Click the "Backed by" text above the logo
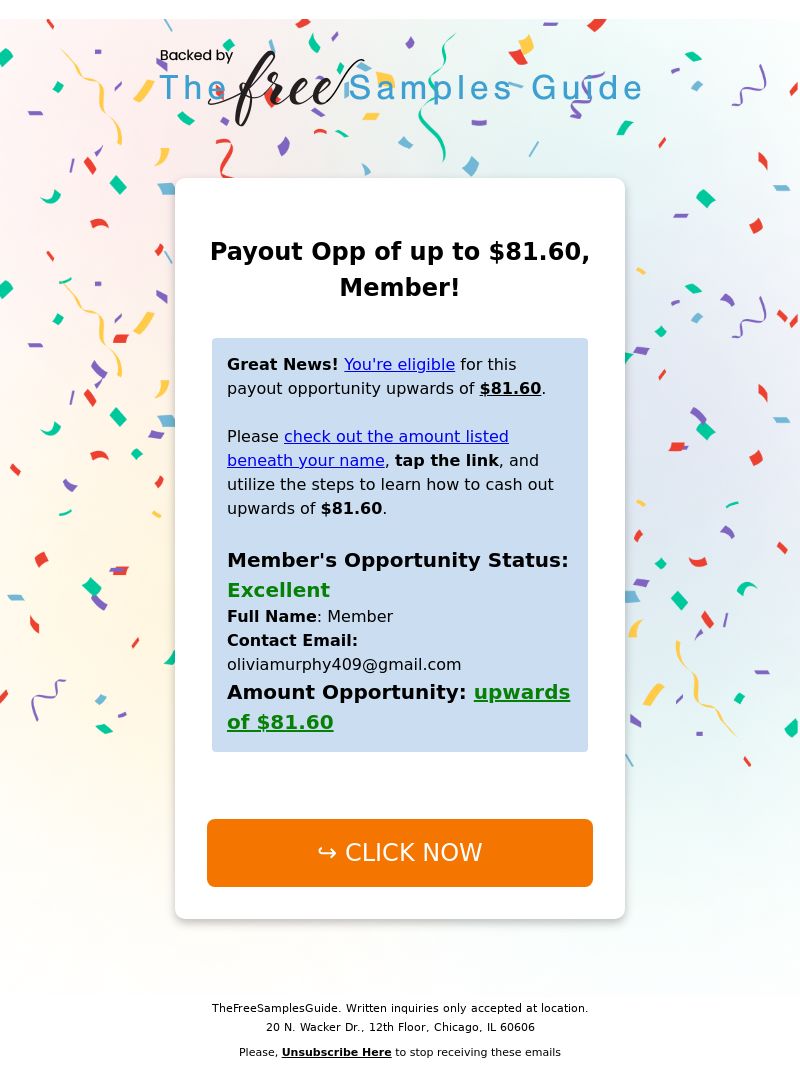The image size is (800, 1070). click(197, 55)
